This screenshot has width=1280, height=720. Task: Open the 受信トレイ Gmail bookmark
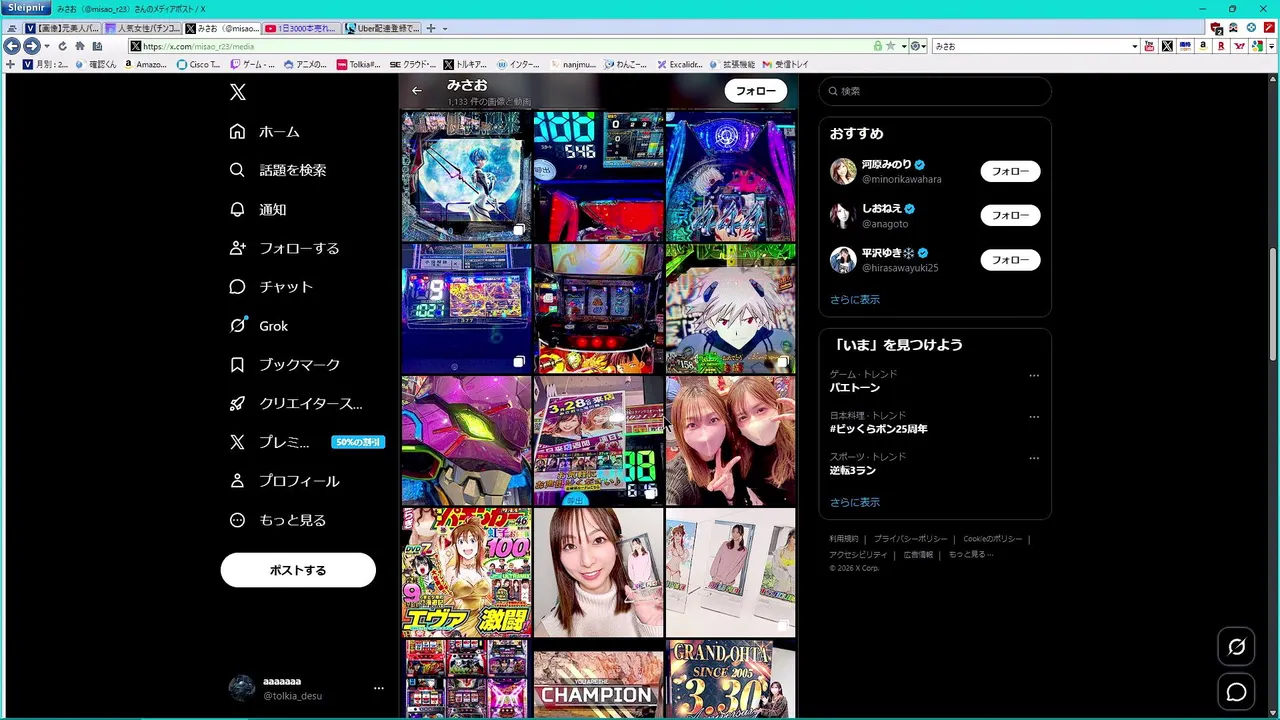[786, 64]
